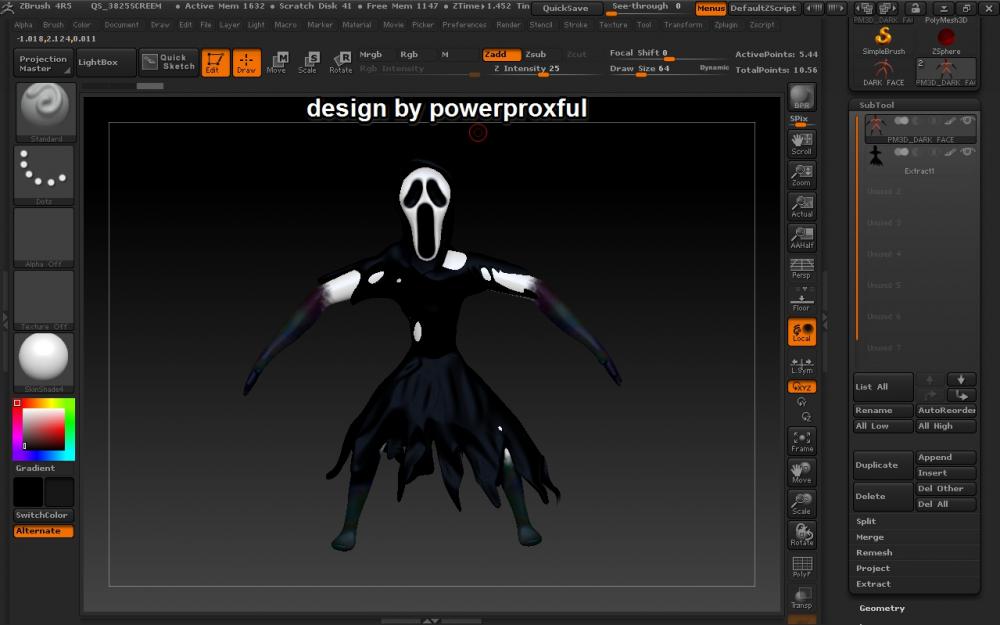Viewport: 1000px width, 625px height.
Task: Switch to Rotate mode beside Mrgb
Action: [341, 62]
